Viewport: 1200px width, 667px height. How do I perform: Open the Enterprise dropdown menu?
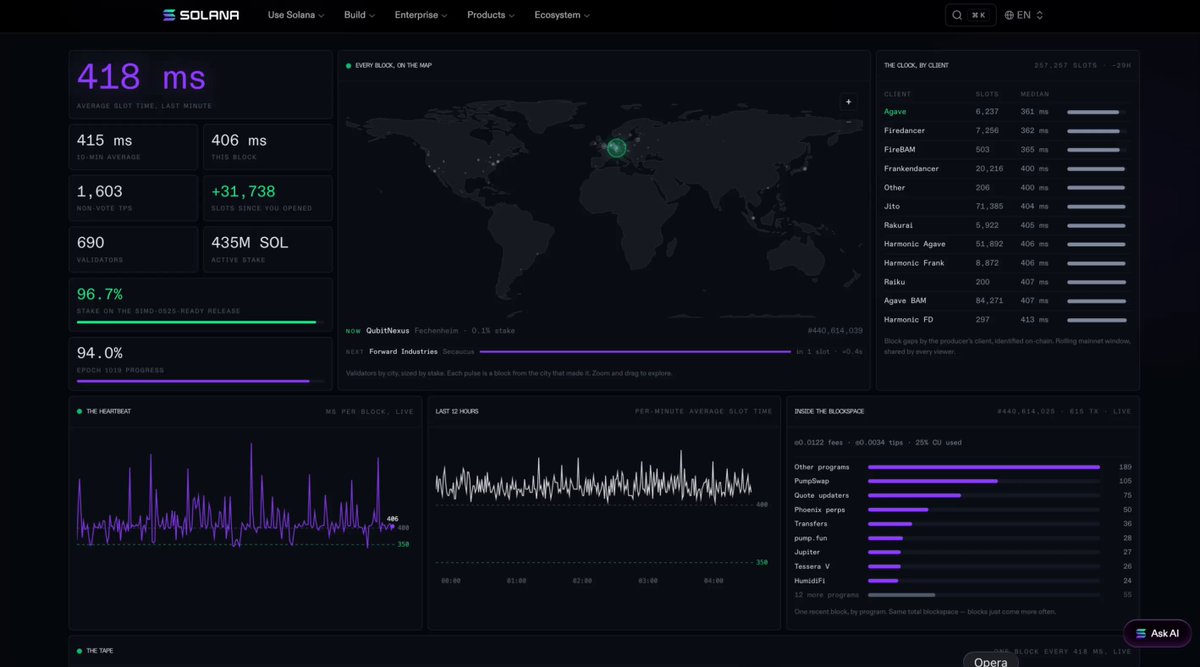pos(421,15)
